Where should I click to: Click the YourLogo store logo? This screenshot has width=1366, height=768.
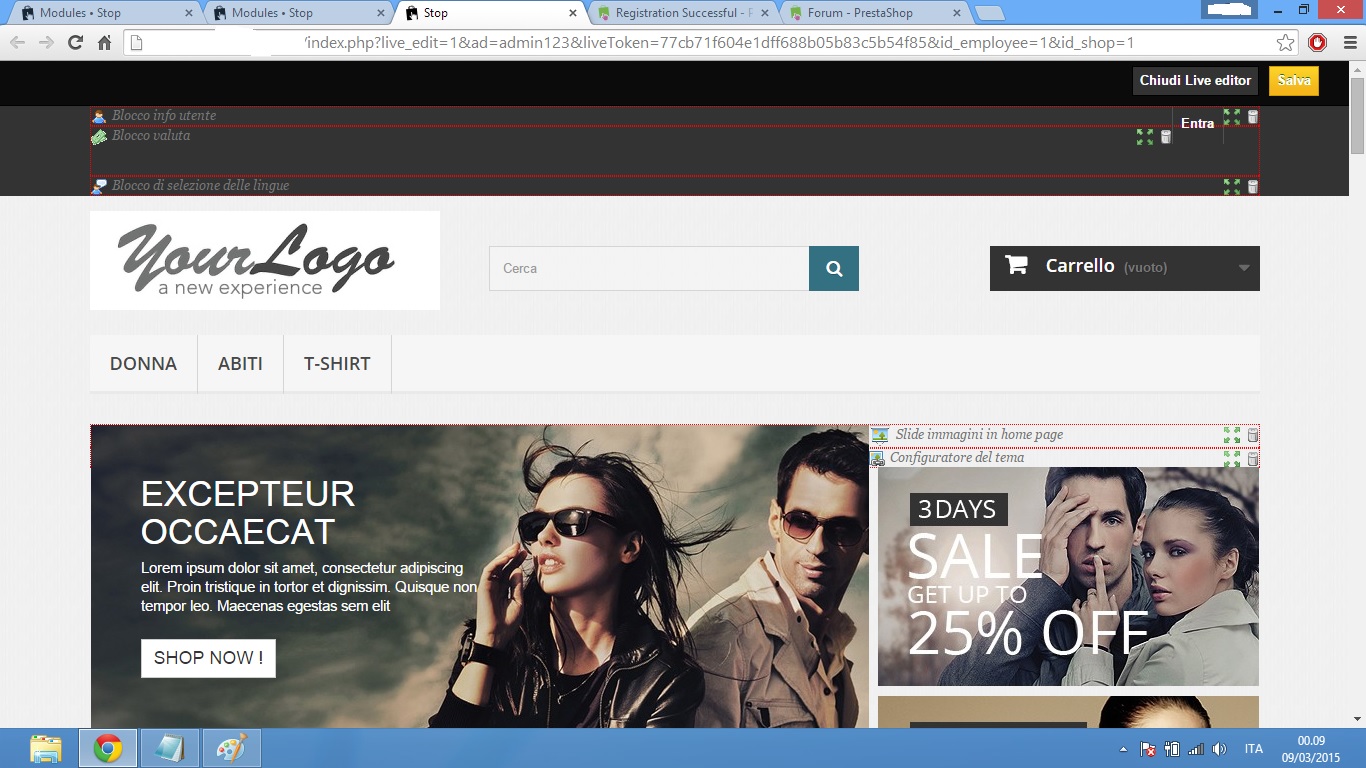(x=265, y=260)
